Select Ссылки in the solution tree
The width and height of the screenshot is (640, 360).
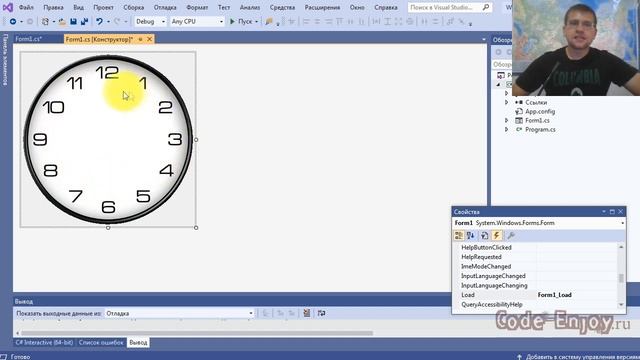(x=536, y=102)
